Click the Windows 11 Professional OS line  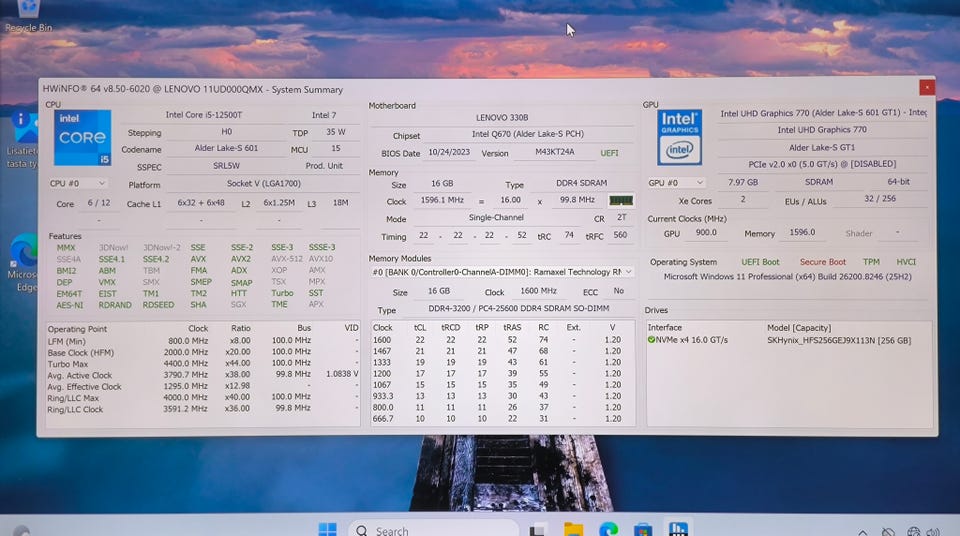pyautogui.click(x=788, y=277)
